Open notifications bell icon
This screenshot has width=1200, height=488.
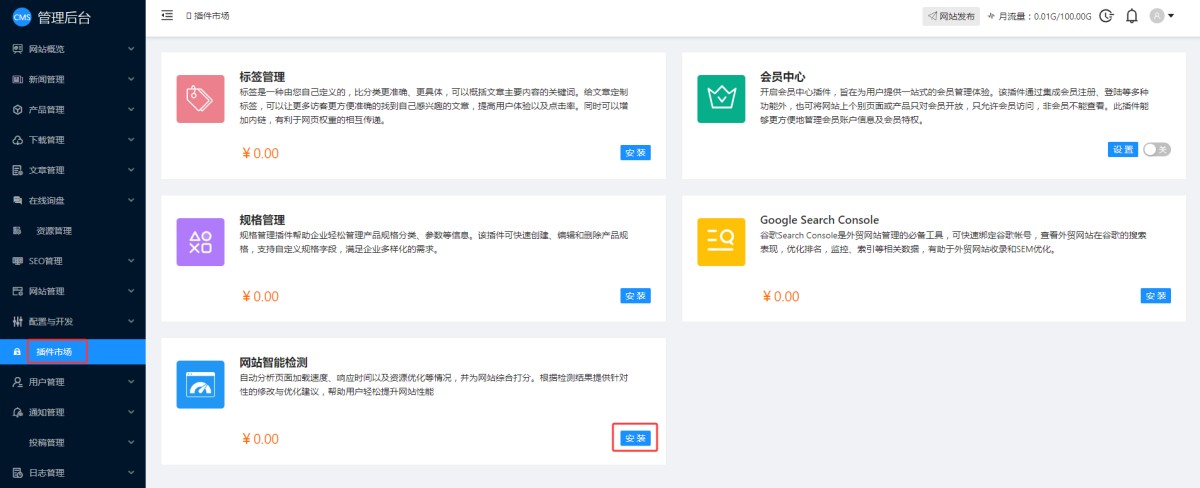coord(1132,16)
